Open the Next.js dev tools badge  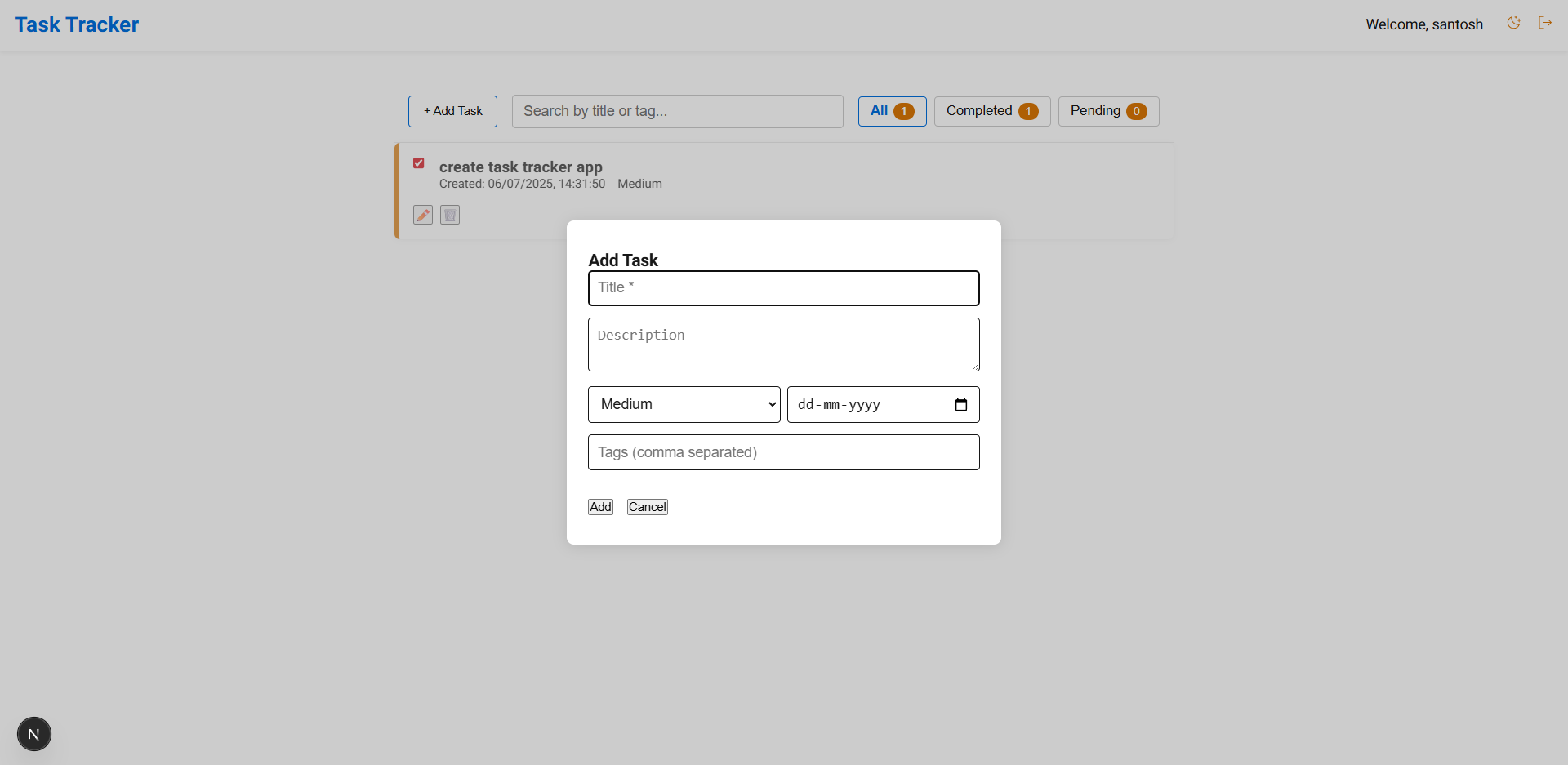34,734
